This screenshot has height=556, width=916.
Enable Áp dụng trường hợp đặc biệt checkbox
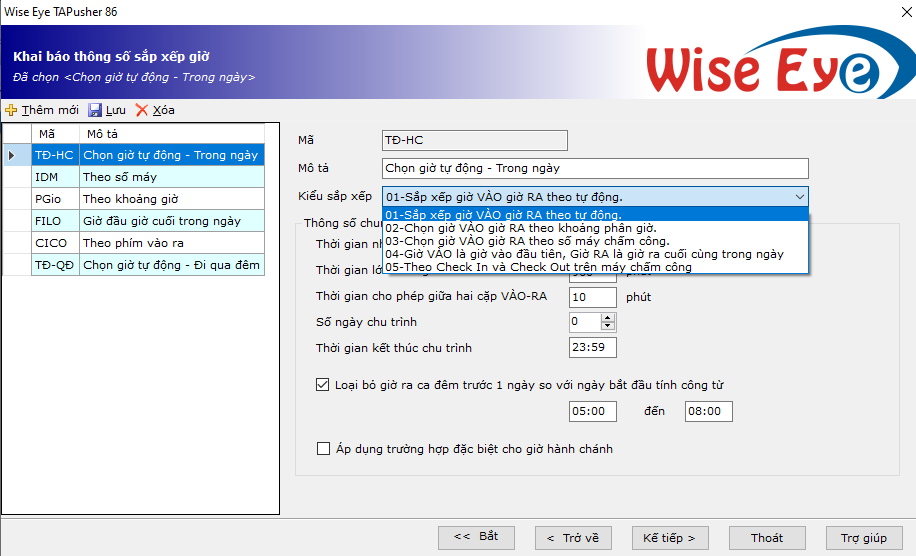[323, 449]
